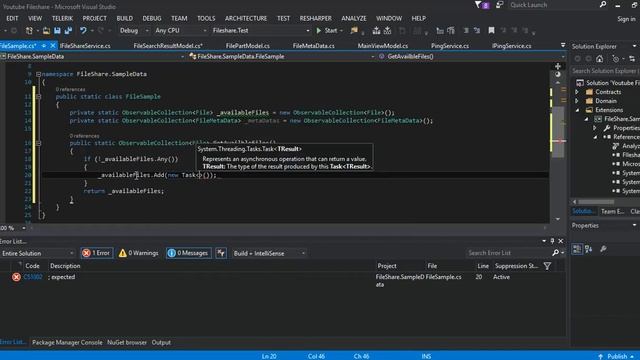Viewport: 640px width, 360px height.
Task: Open the RESHARPER menu
Action: pos(316,18)
